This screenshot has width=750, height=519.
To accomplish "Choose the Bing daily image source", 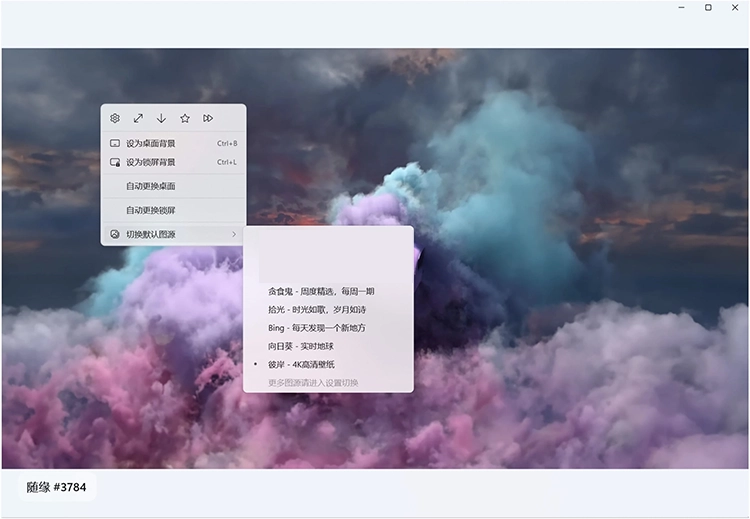I will (x=316, y=328).
